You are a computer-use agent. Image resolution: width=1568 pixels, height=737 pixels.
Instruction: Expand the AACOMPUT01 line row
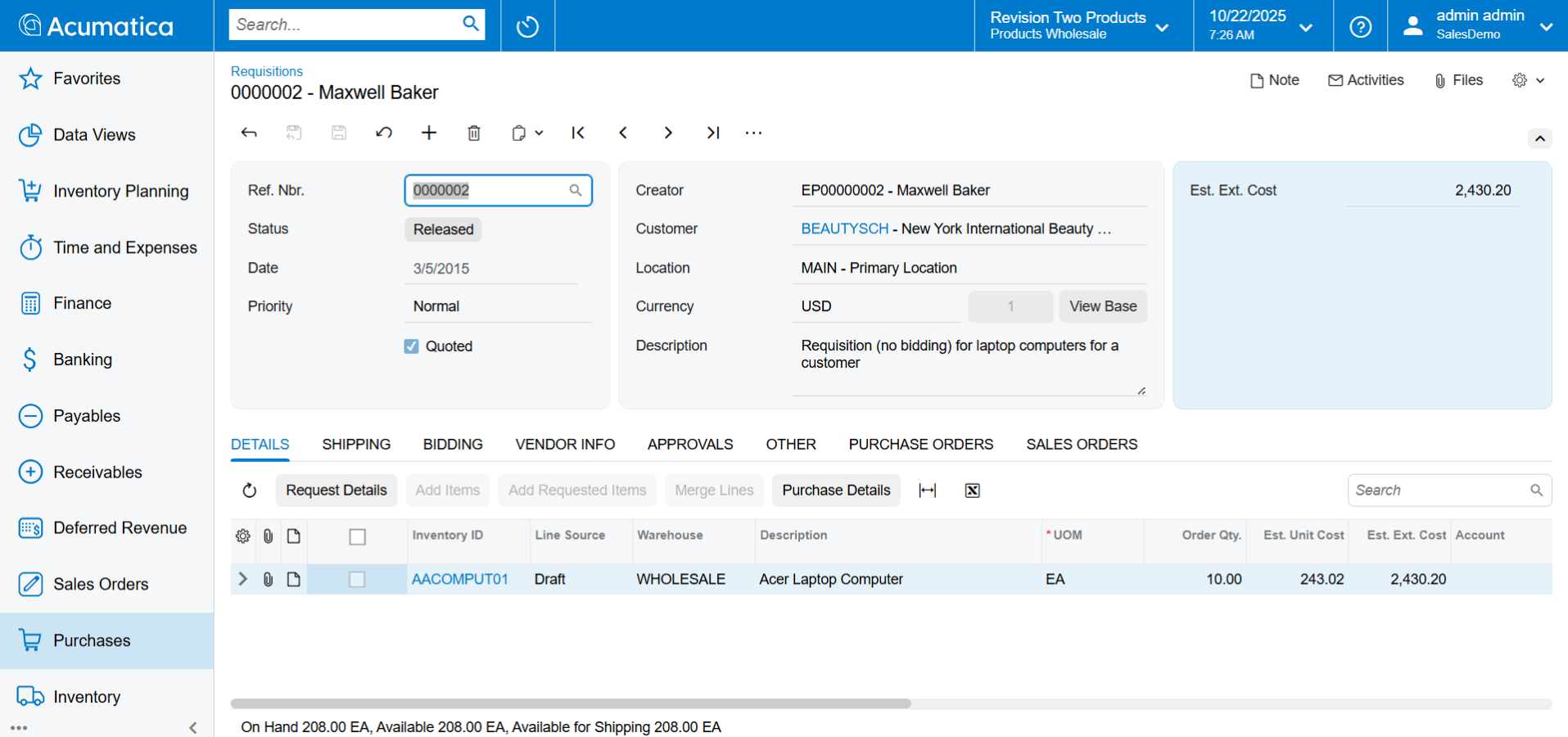pyautogui.click(x=242, y=579)
